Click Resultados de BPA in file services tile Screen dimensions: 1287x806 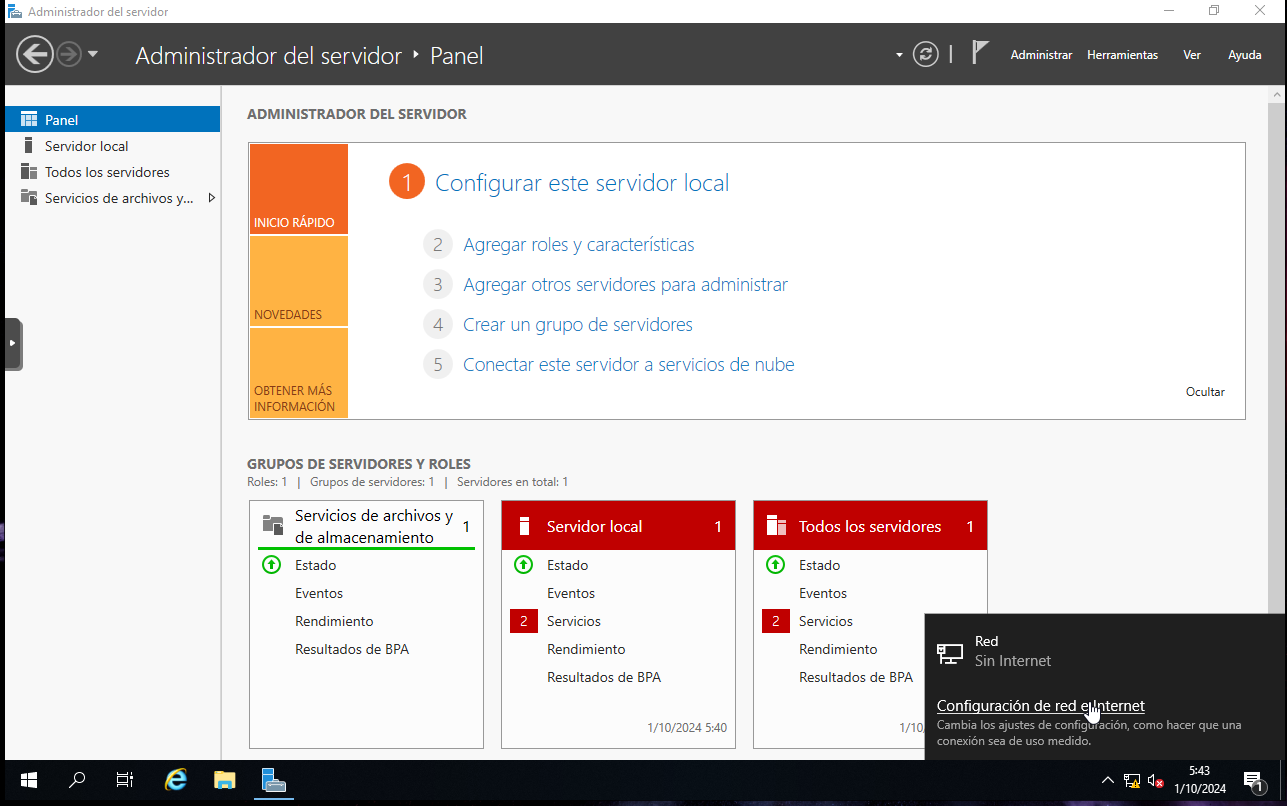(x=352, y=649)
